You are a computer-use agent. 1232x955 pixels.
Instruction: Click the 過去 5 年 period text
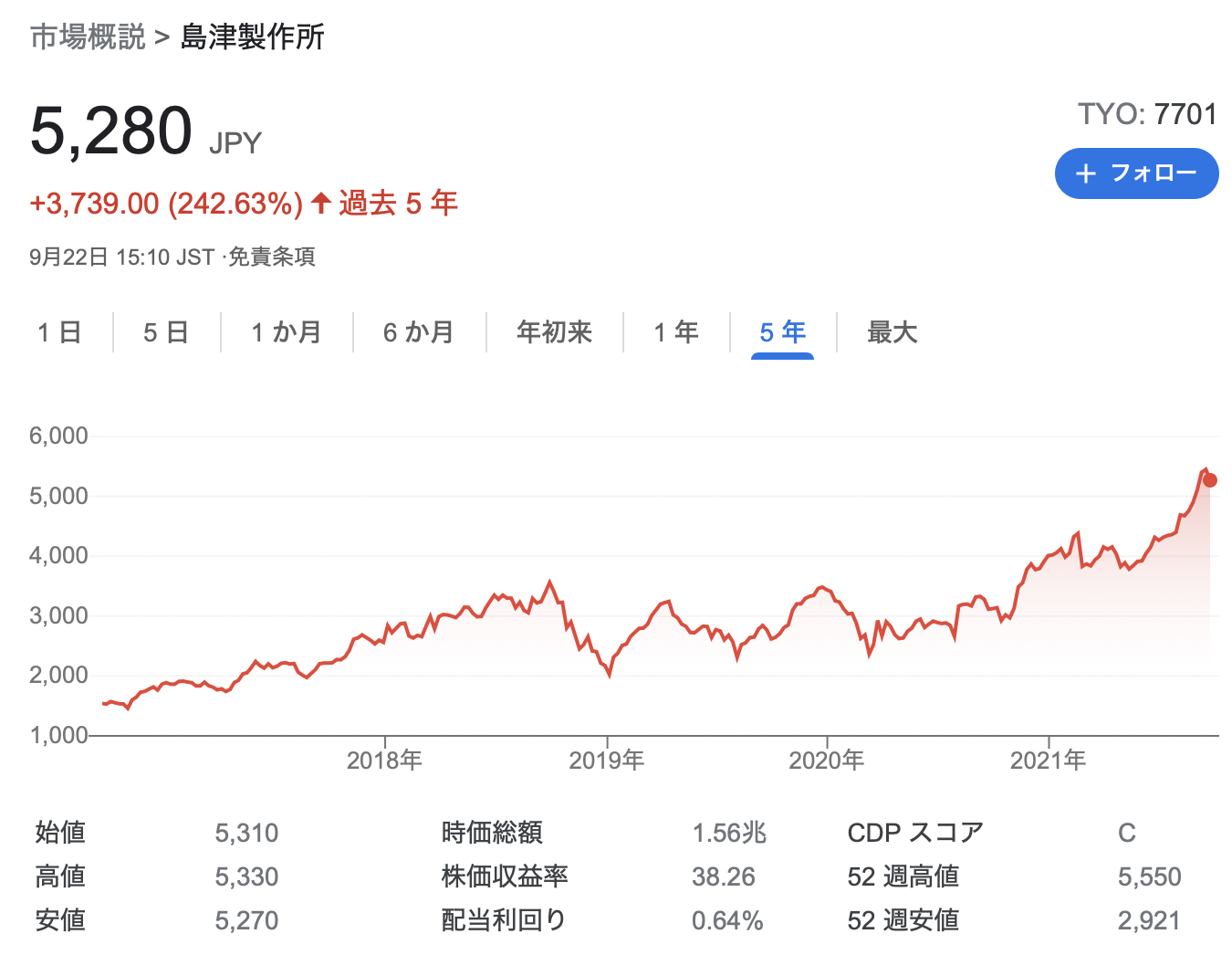click(x=398, y=203)
